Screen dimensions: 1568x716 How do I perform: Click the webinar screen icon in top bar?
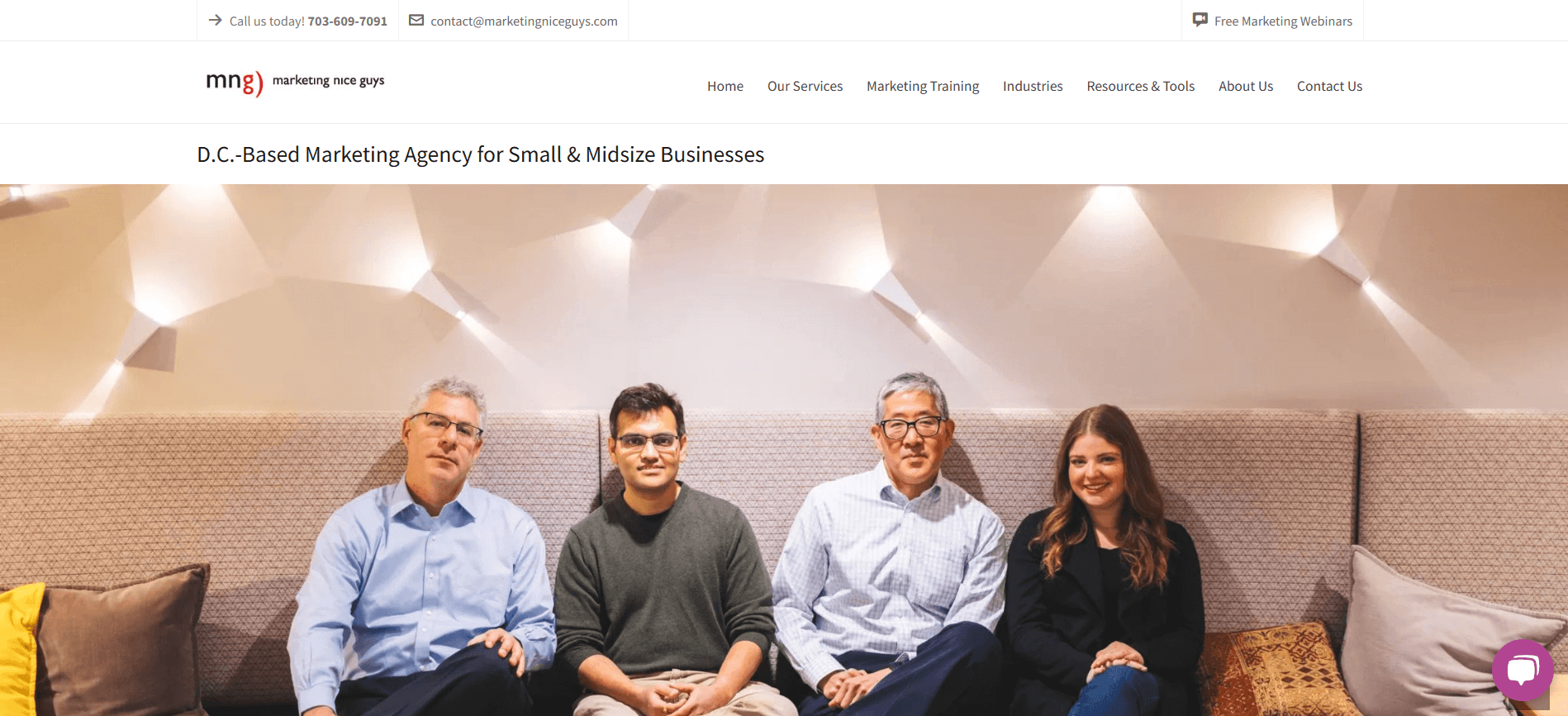click(x=1200, y=20)
